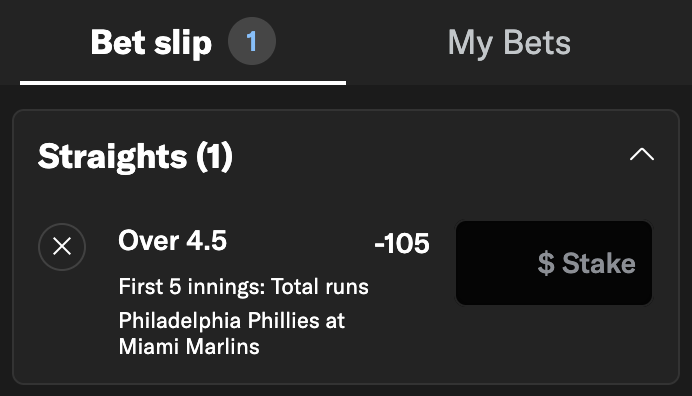Click the Over 4.5 bet title
692x396 pixels.
coord(173,241)
